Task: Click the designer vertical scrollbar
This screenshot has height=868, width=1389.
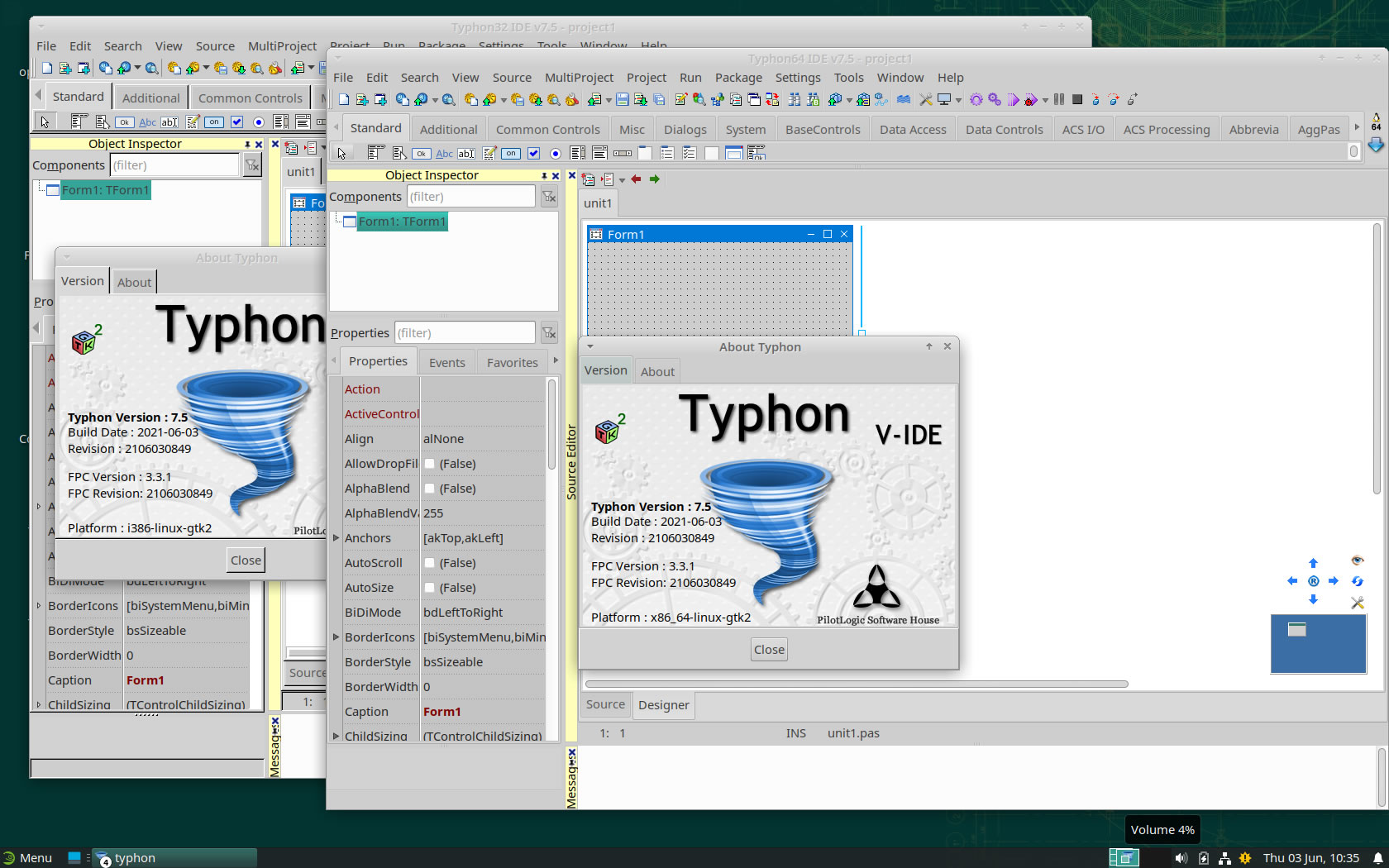Action: [1377, 359]
